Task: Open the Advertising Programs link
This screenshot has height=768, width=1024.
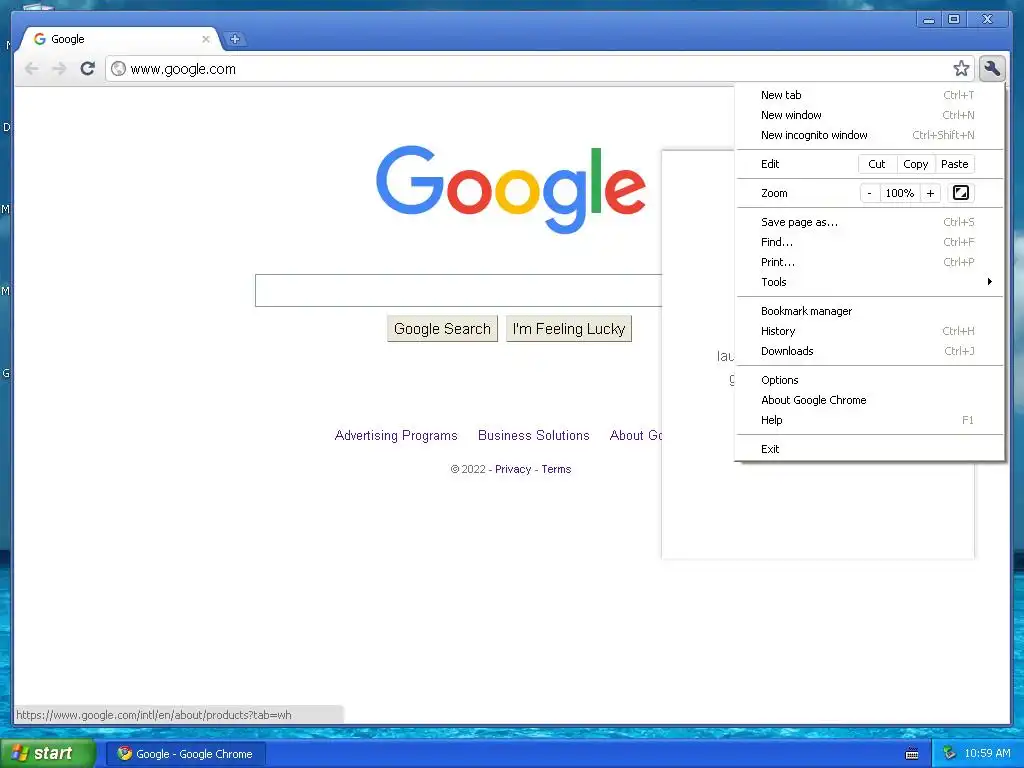Action: 396,436
